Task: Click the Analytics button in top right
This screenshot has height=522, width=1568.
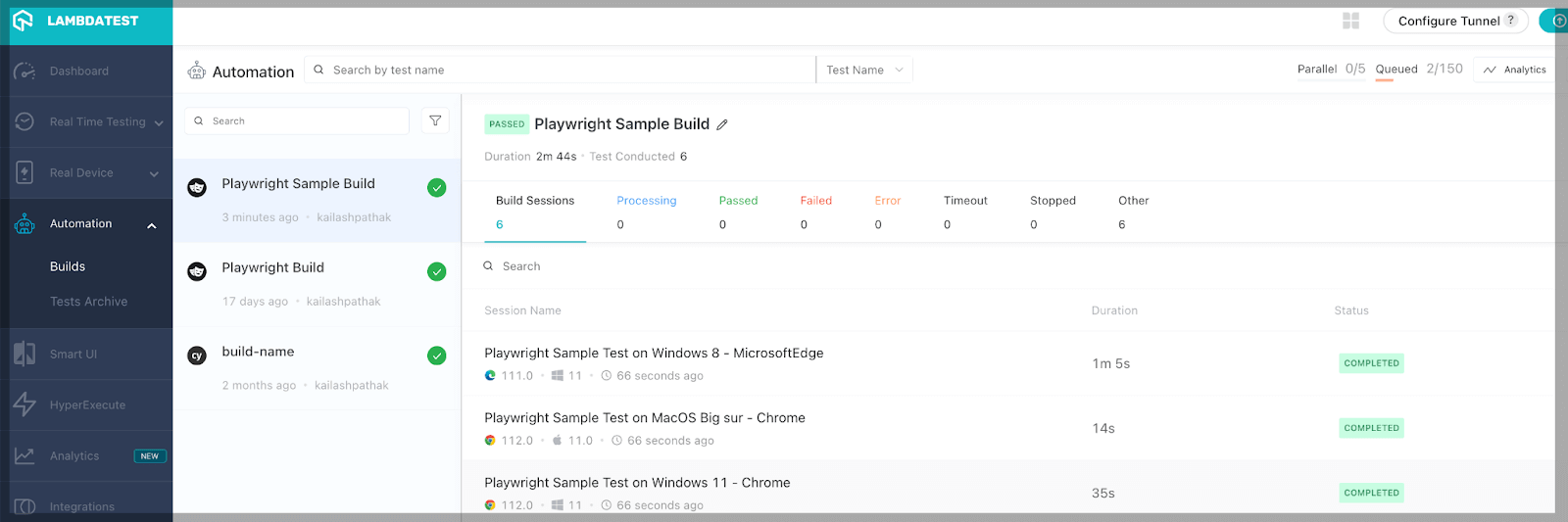Action: click(x=1515, y=70)
